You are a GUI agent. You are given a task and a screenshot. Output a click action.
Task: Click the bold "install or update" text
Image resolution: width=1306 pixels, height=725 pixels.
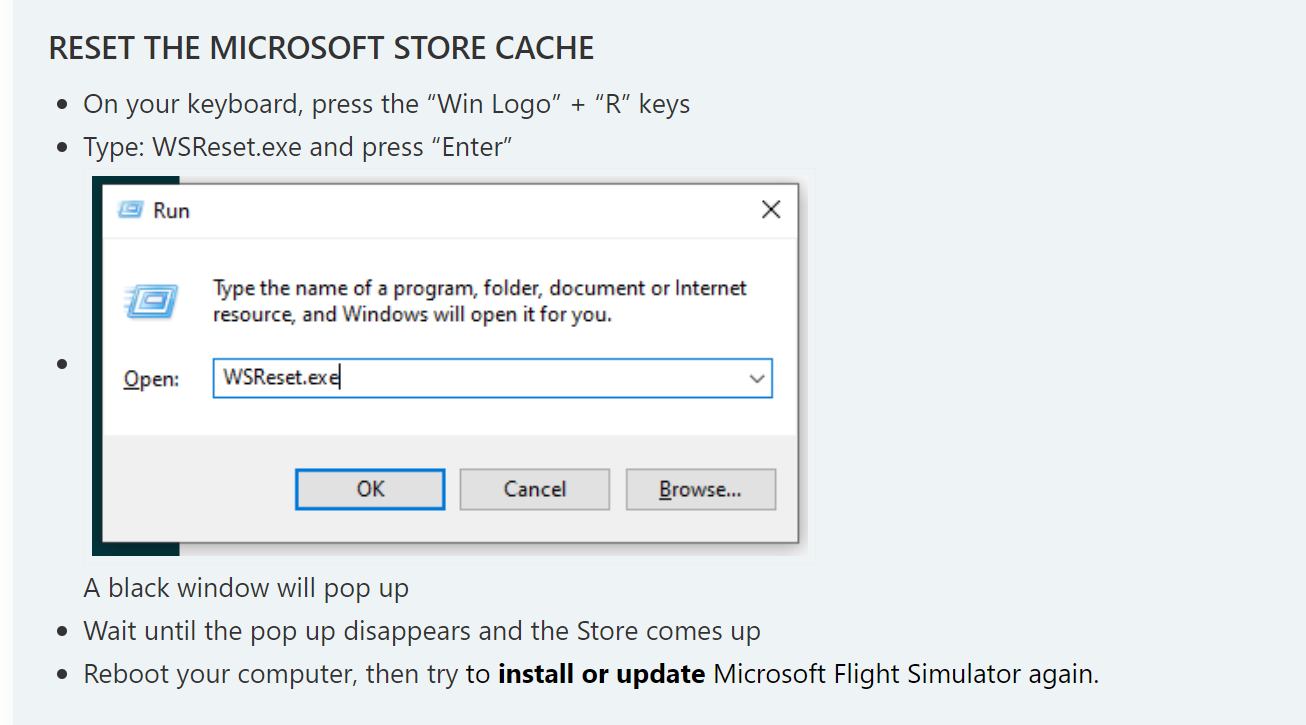click(x=601, y=674)
